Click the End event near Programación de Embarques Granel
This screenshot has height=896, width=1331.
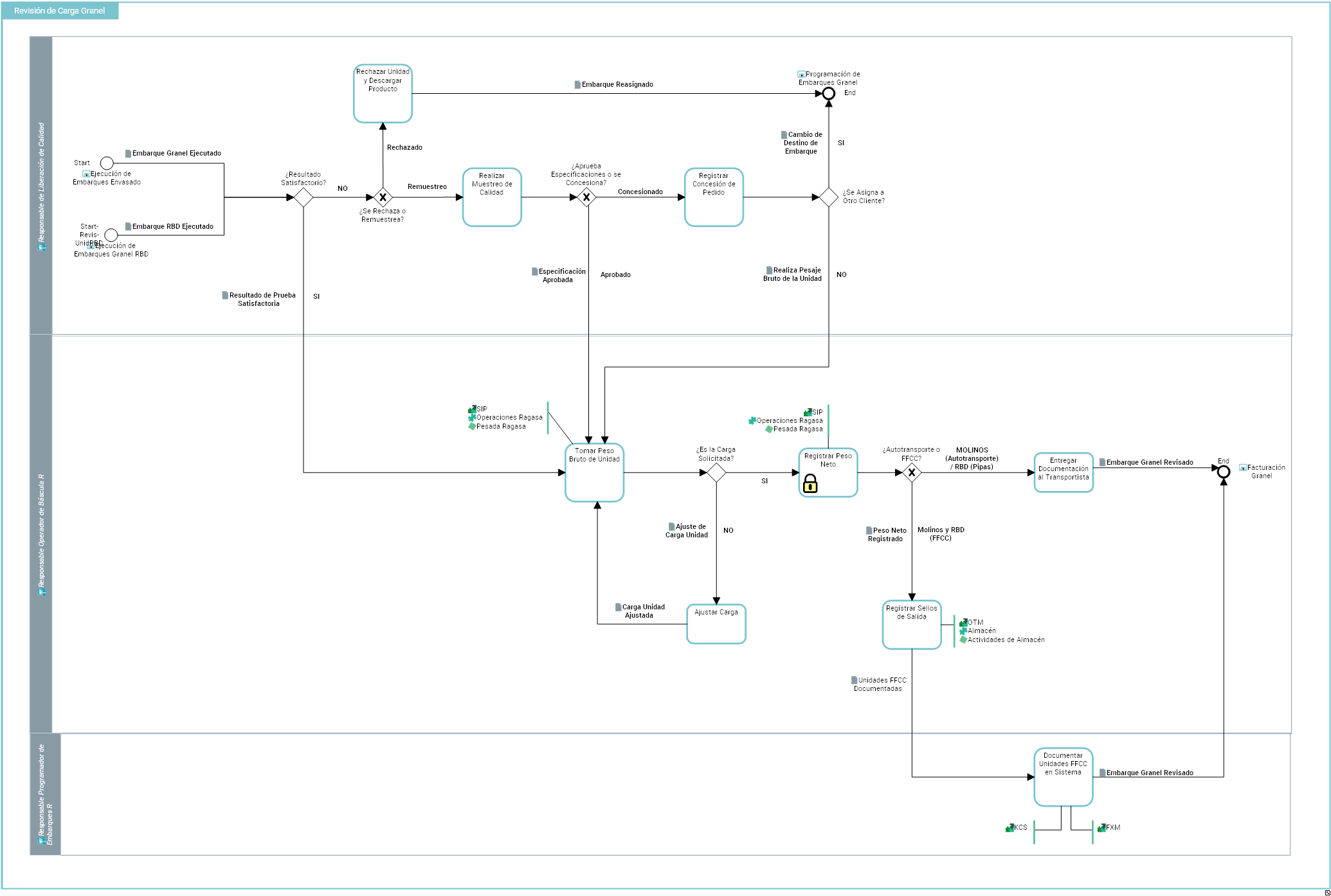829,93
